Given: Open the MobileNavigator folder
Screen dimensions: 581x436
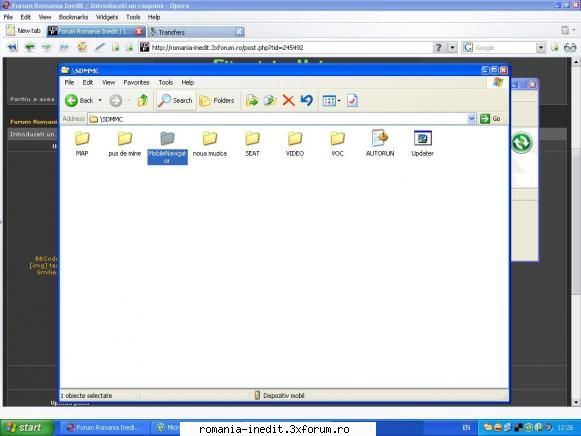Looking at the screenshot, I should pos(167,147).
